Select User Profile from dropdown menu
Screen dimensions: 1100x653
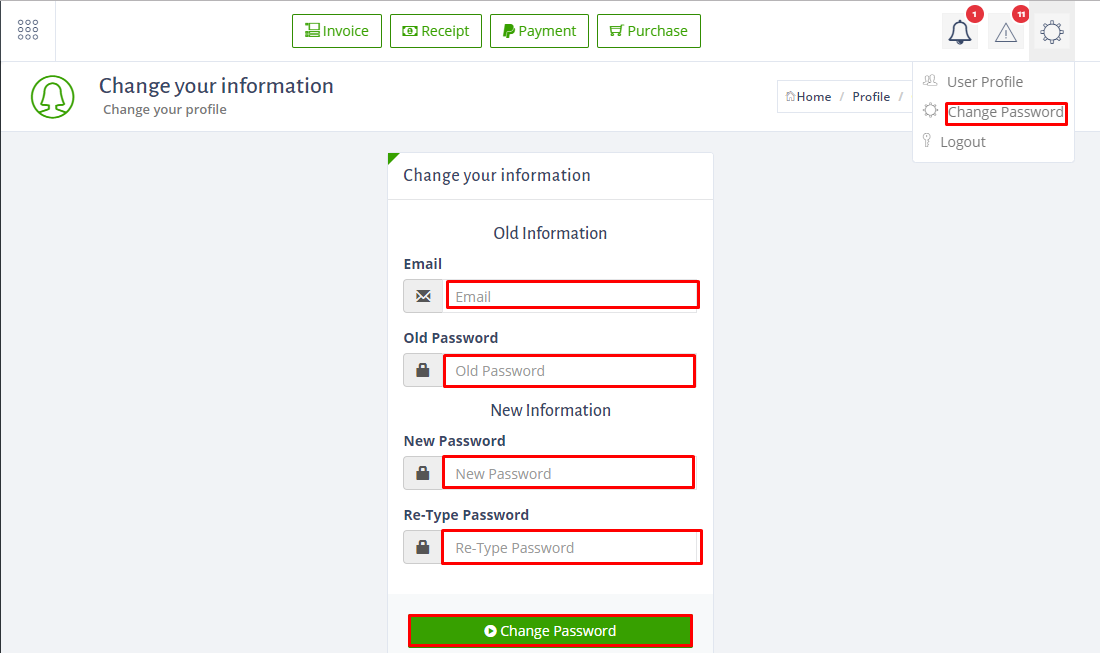[x=984, y=82]
